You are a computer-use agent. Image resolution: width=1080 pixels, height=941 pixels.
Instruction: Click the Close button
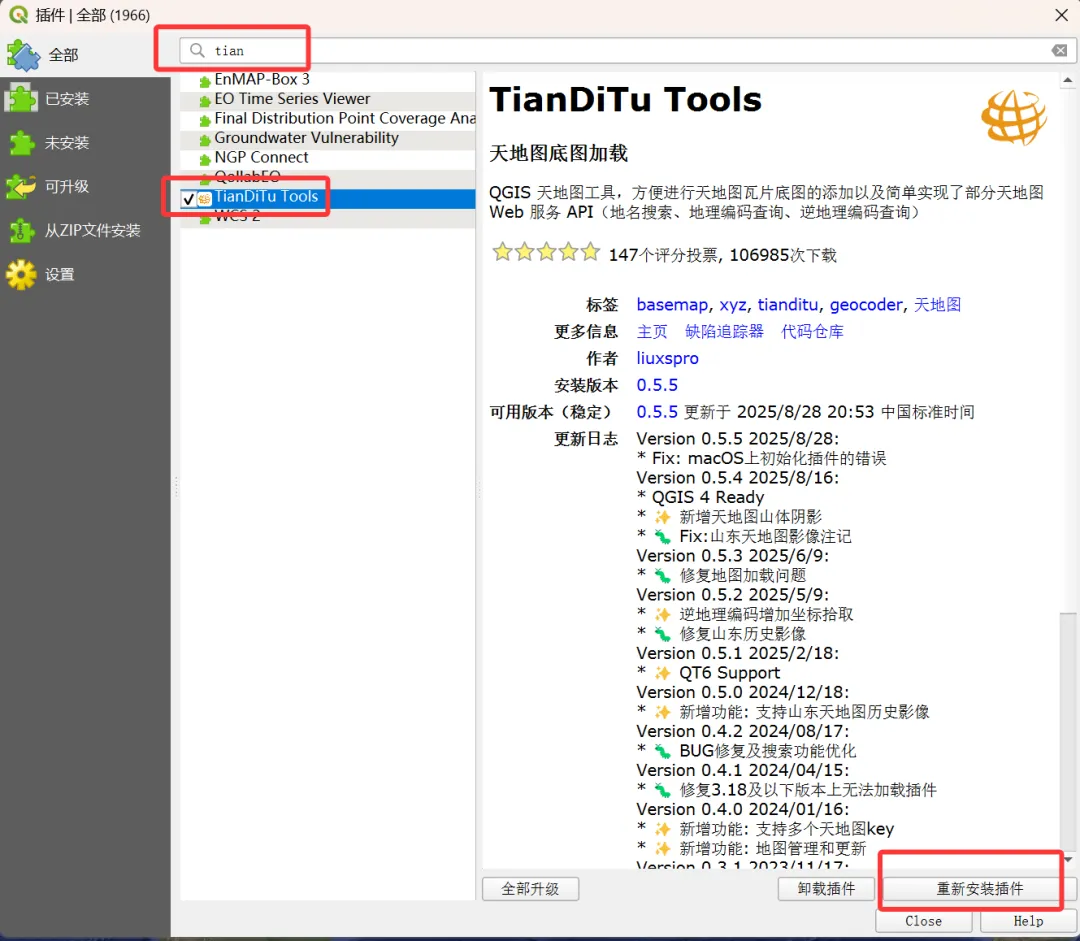pos(924,921)
